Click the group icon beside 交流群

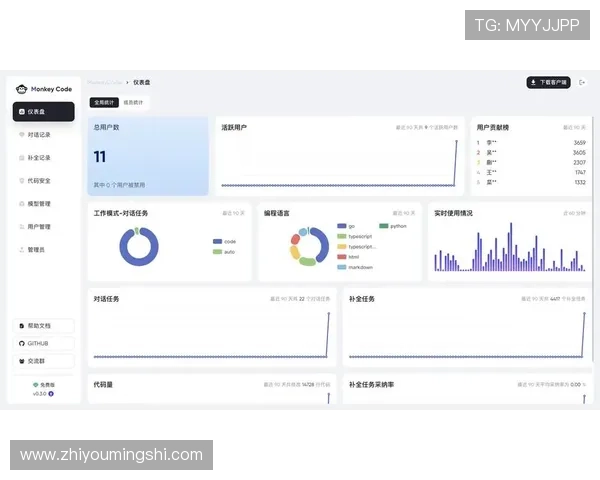[x=22, y=361]
